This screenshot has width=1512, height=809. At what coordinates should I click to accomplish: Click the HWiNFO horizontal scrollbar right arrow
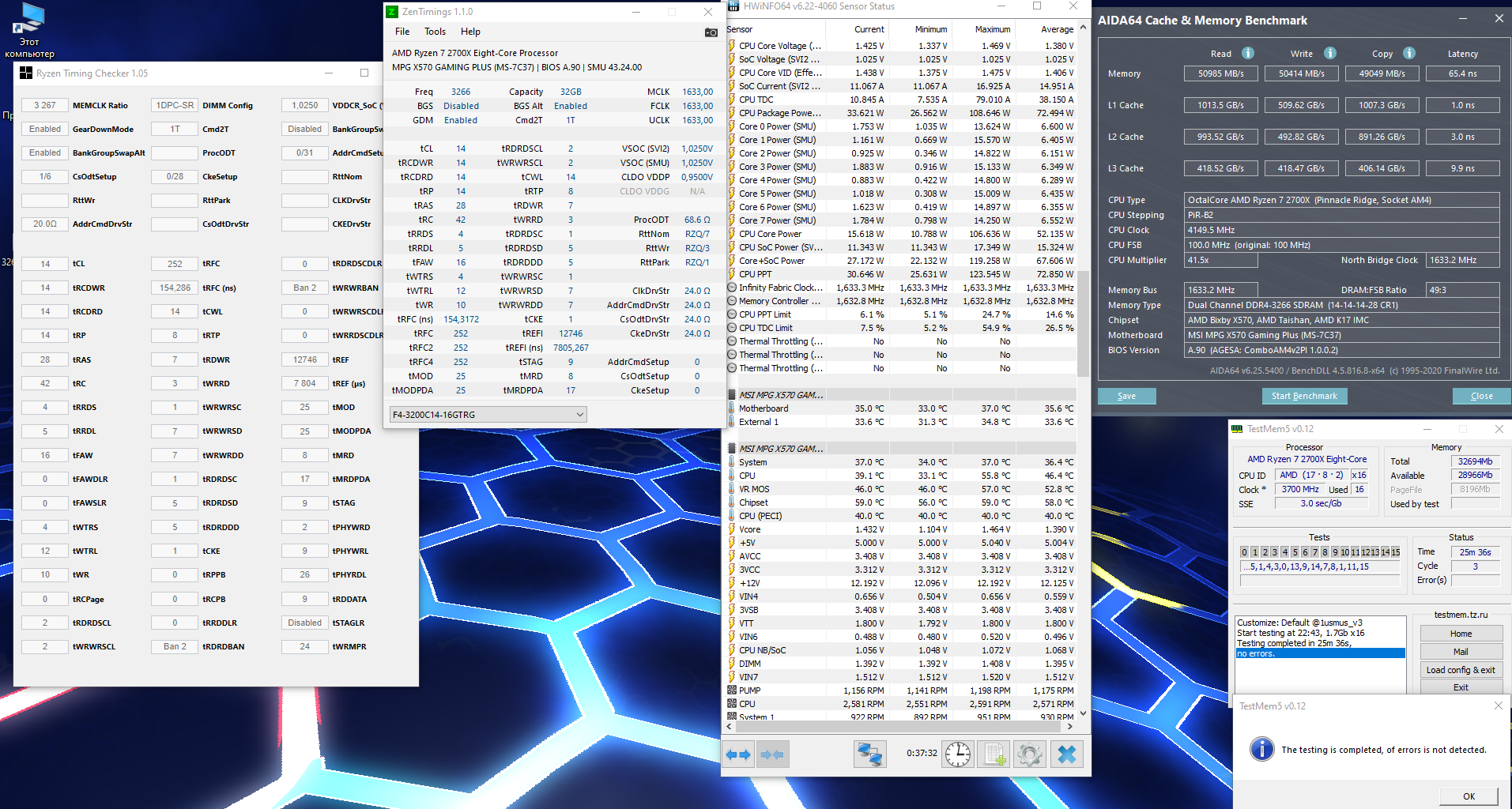click(x=1070, y=726)
